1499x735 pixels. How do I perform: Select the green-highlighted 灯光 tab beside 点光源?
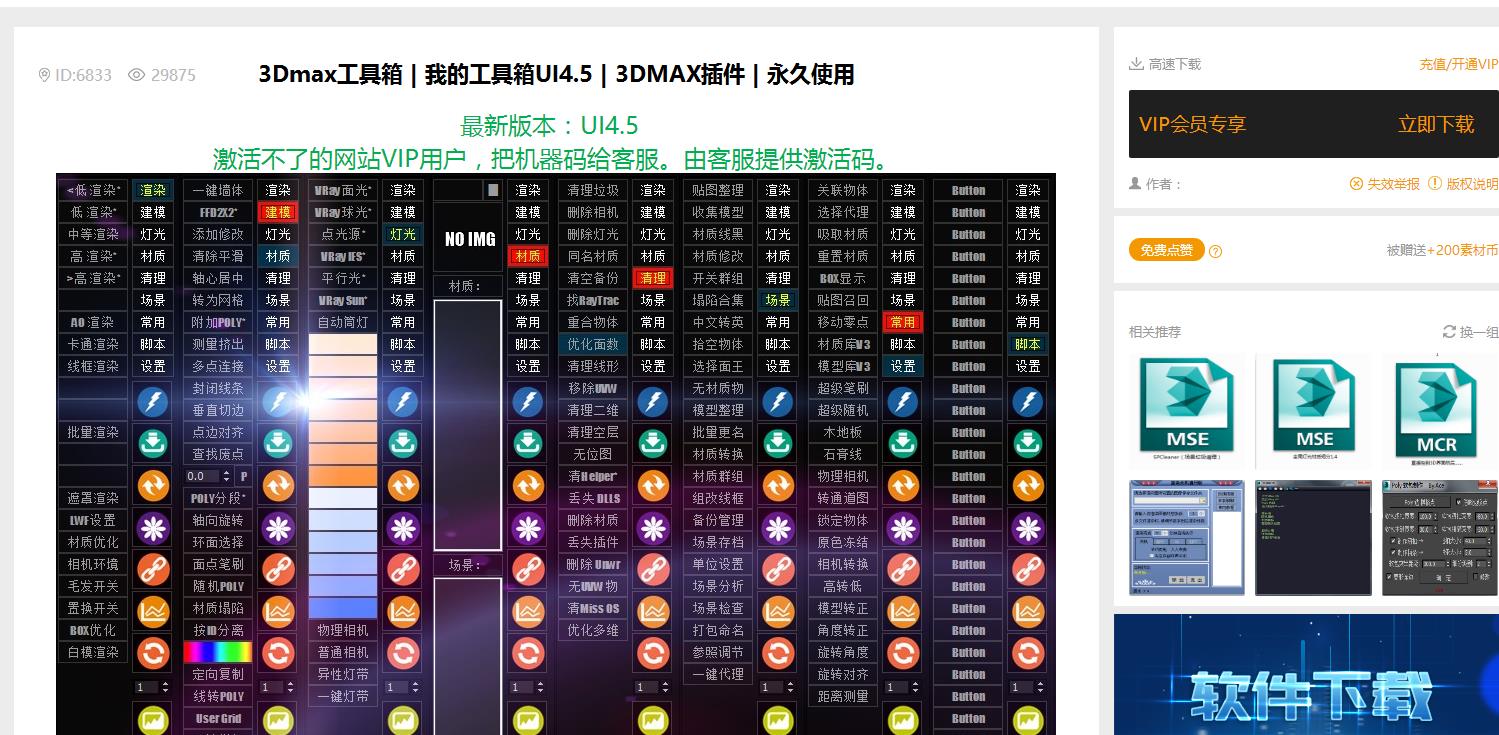click(x=403, y=234)
